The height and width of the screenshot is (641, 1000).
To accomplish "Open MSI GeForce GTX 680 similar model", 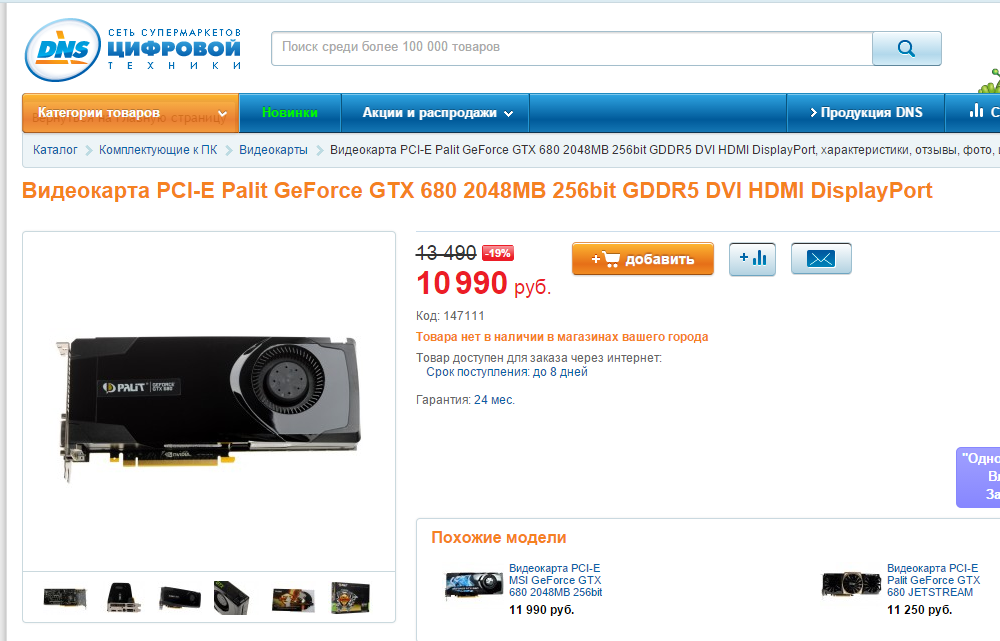I will click(x=555, y=580).
